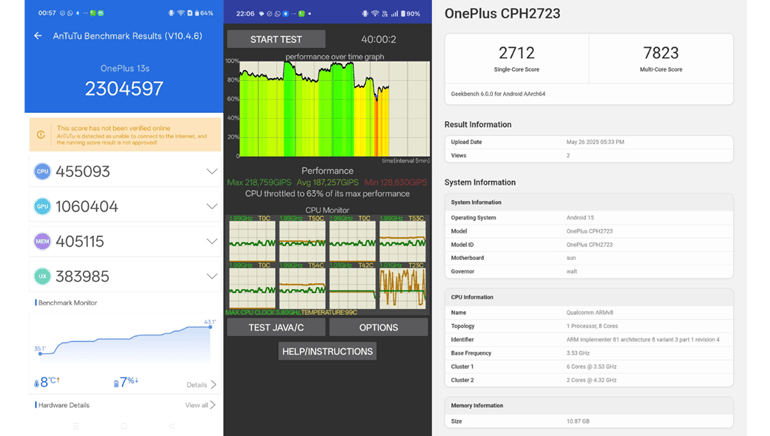The height and width of the screenshot is (436, 770).
Task: Click the Base Frequency 3.53 GHz value
Action: click(x=578, y=353)
